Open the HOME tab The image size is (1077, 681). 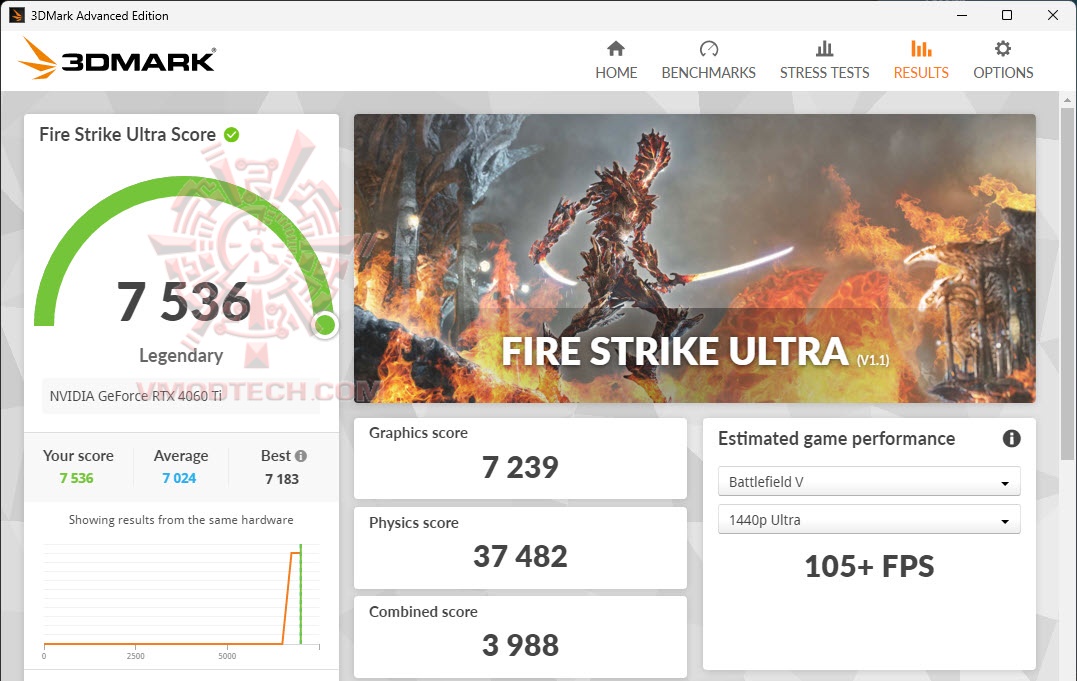(615, 60)
